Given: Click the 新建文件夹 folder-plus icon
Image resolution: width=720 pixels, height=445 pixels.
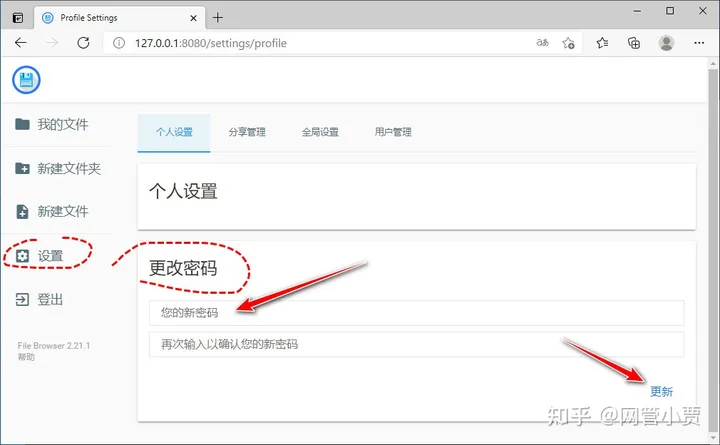Looking at the screenshot, I should (22, 168).
